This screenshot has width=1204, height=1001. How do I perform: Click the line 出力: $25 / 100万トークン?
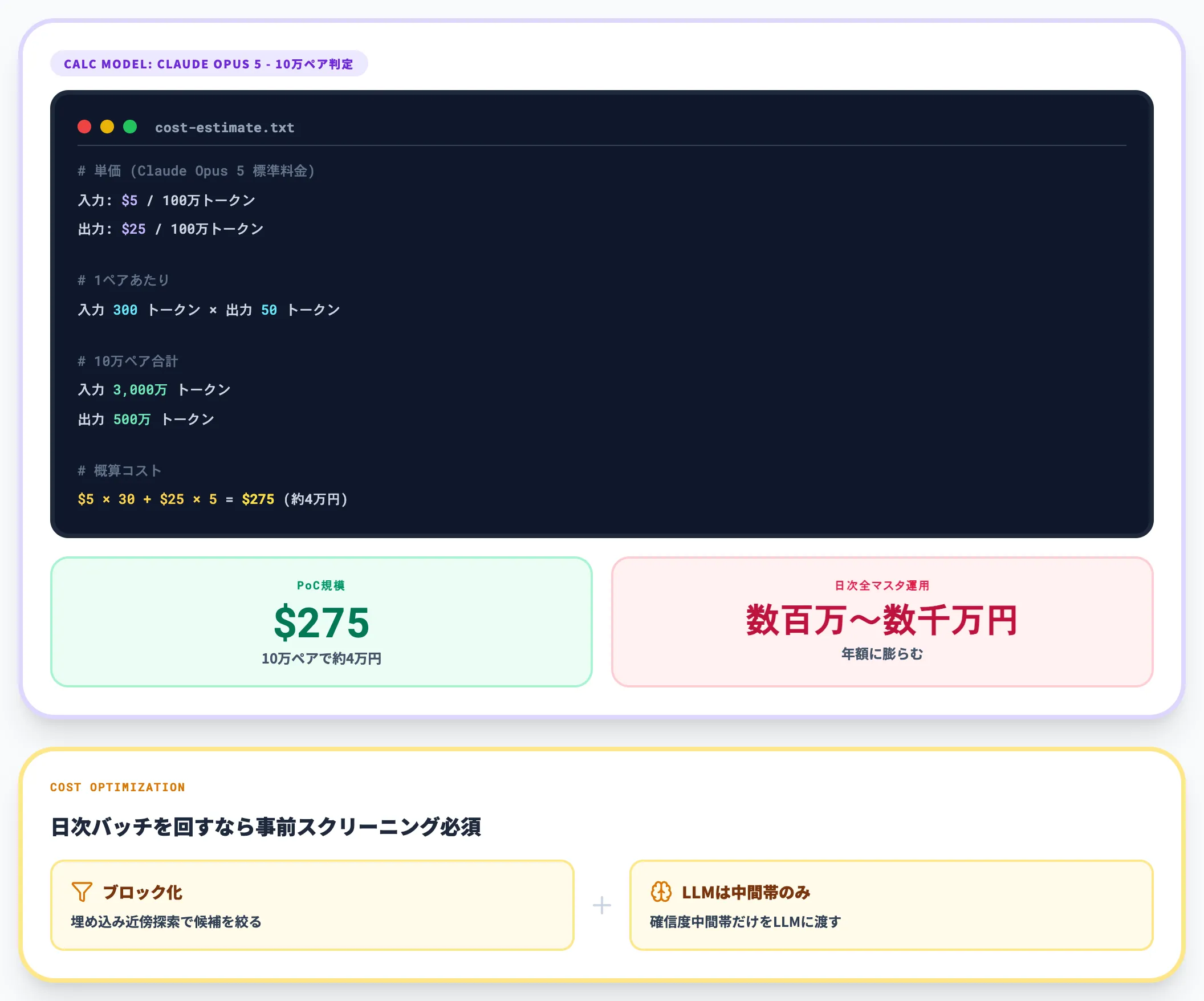point(170,229)
